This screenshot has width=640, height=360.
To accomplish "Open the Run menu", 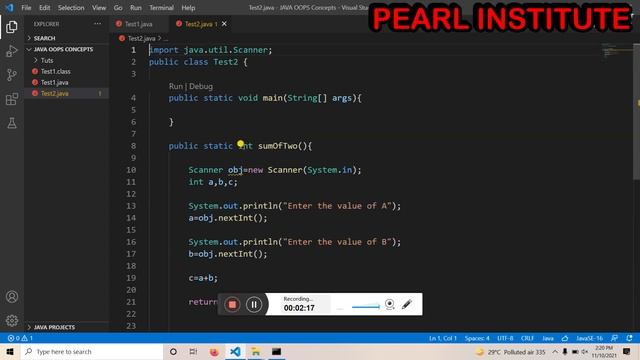I will pos(136,7).
